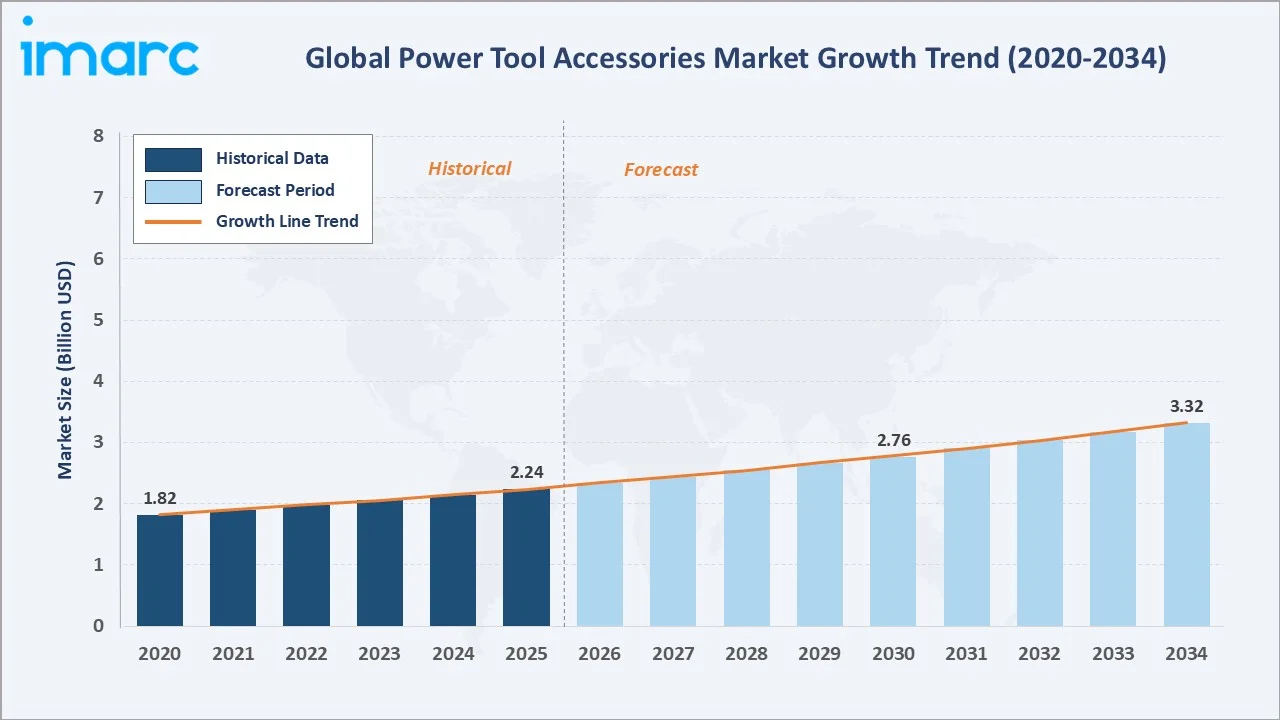
Task: Click the y-axis tick label 3
Action: point(98,442)
